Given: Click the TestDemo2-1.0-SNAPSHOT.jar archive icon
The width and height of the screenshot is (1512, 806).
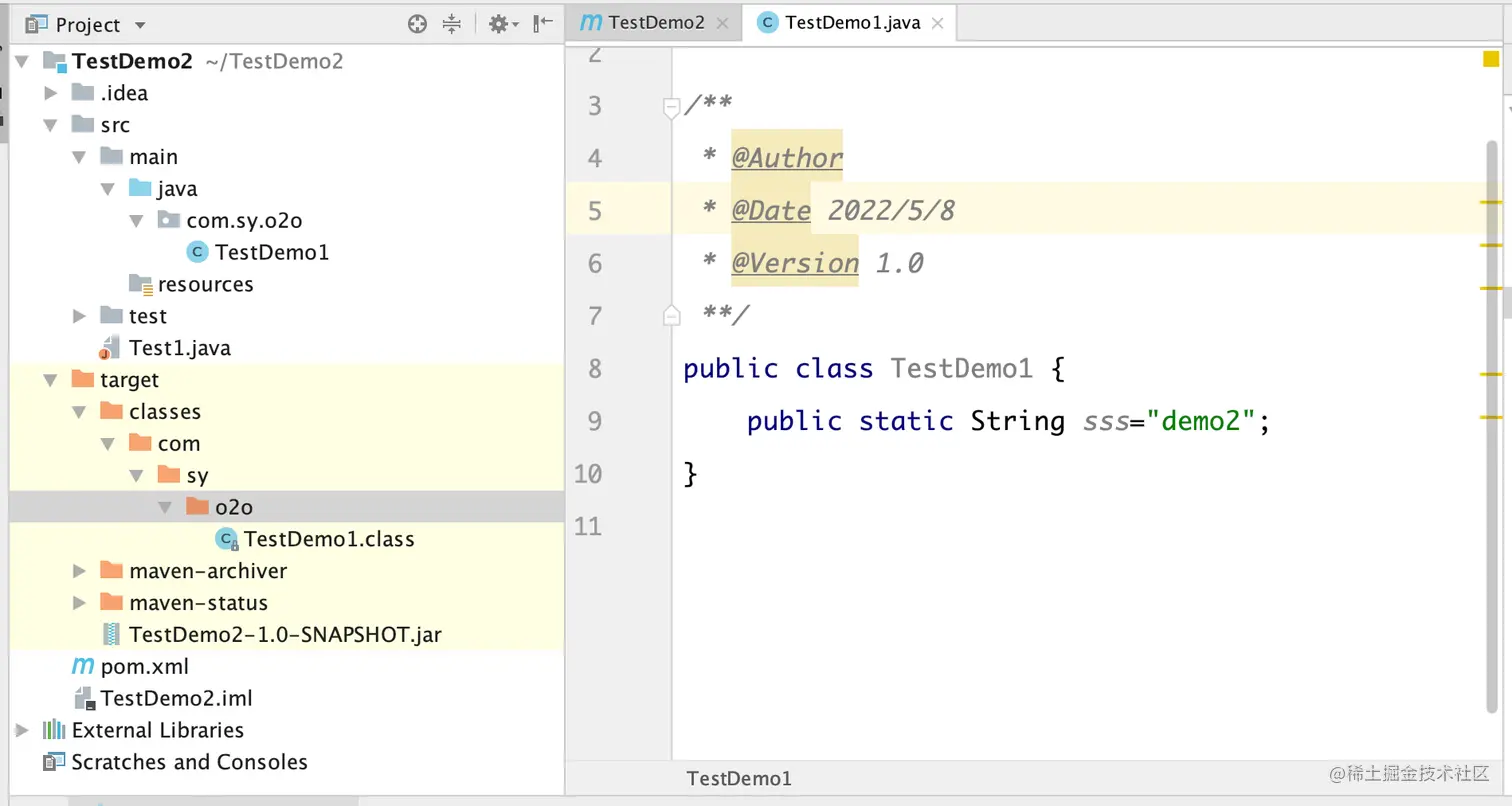Looking at the screenshot, I should [x=111, y=635].
